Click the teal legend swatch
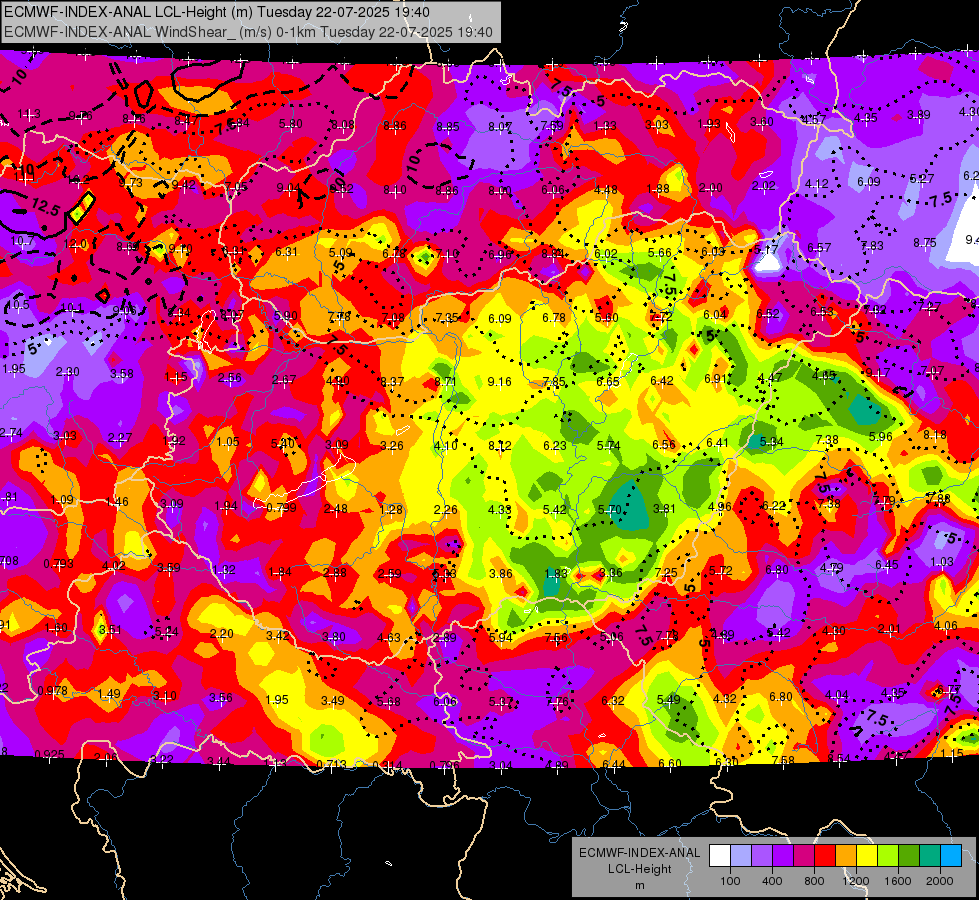Screen dimensions: 979x900 pyautogui.click(x=930, y=856)
